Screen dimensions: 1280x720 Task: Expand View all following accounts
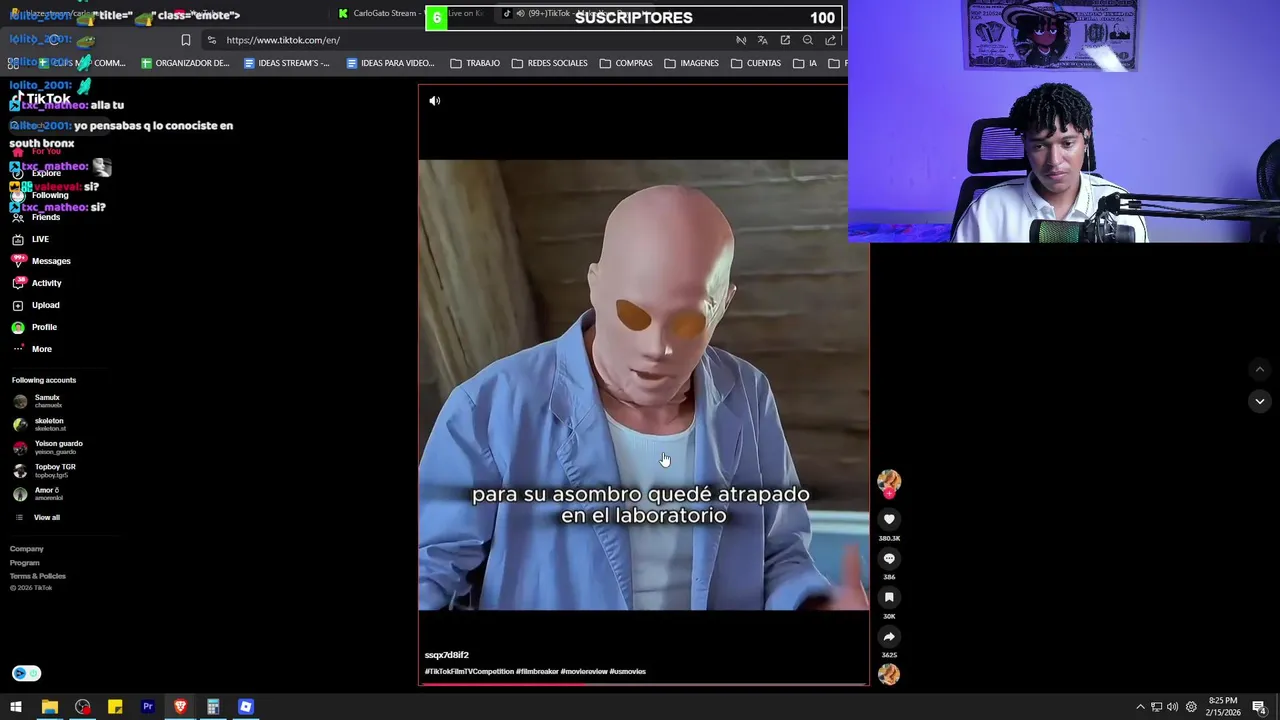[37, 517]
